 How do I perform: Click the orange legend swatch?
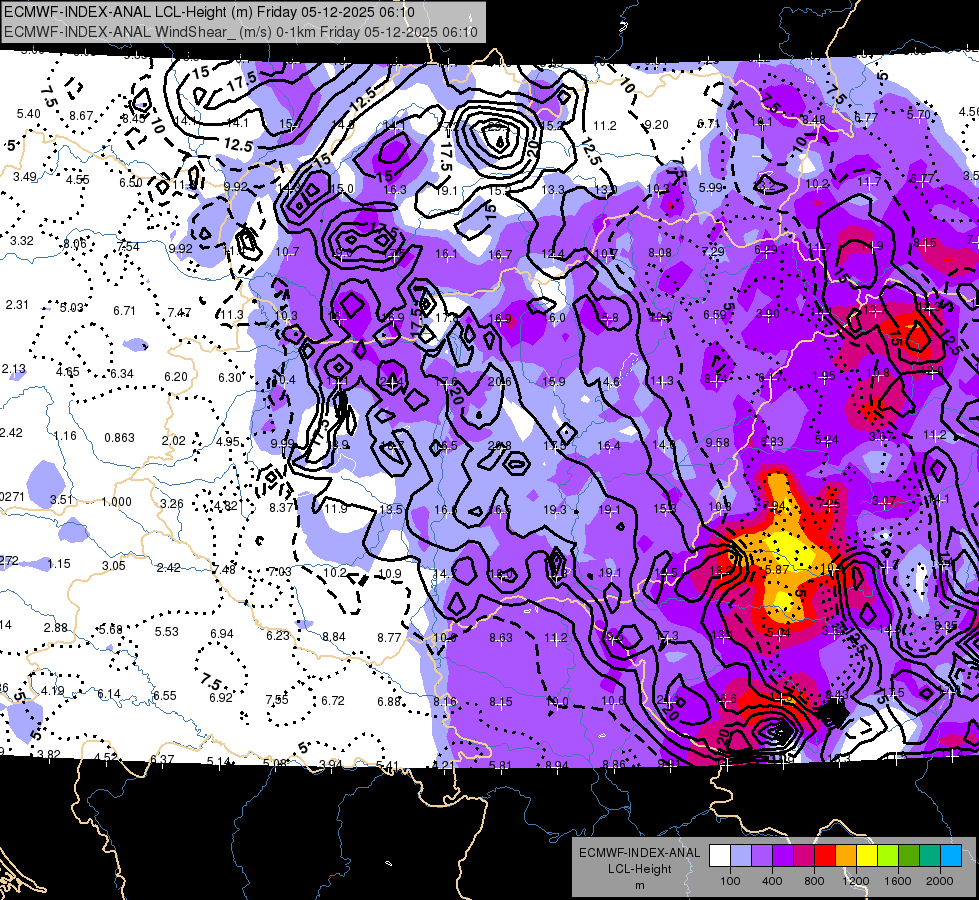(846, 856)
